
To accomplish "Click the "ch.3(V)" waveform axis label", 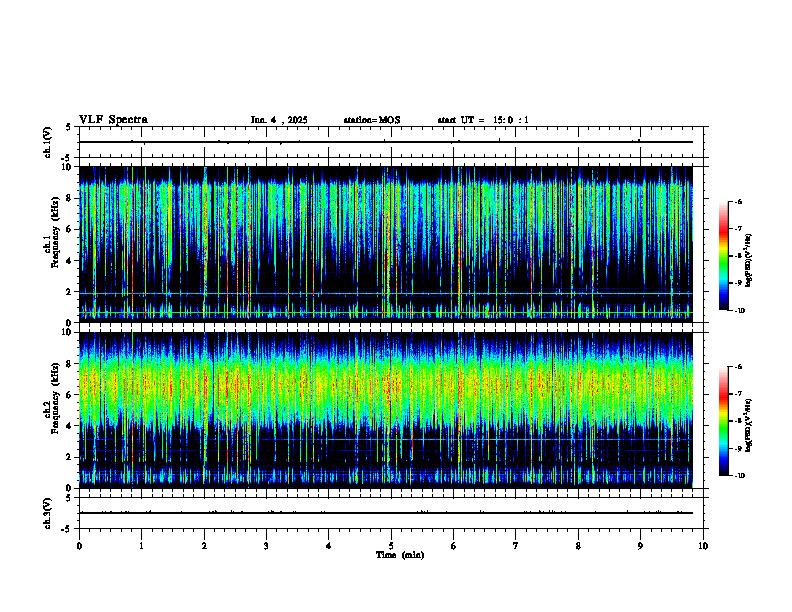I will coord(48,513).
